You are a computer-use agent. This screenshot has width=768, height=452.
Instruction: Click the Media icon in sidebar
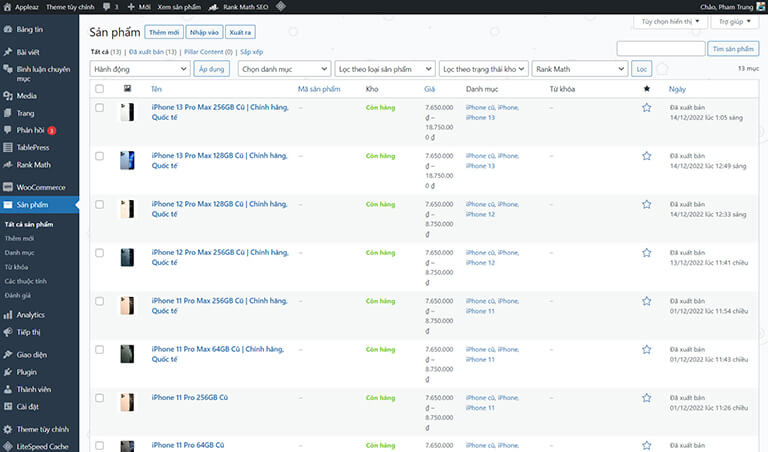coord(8,96)
